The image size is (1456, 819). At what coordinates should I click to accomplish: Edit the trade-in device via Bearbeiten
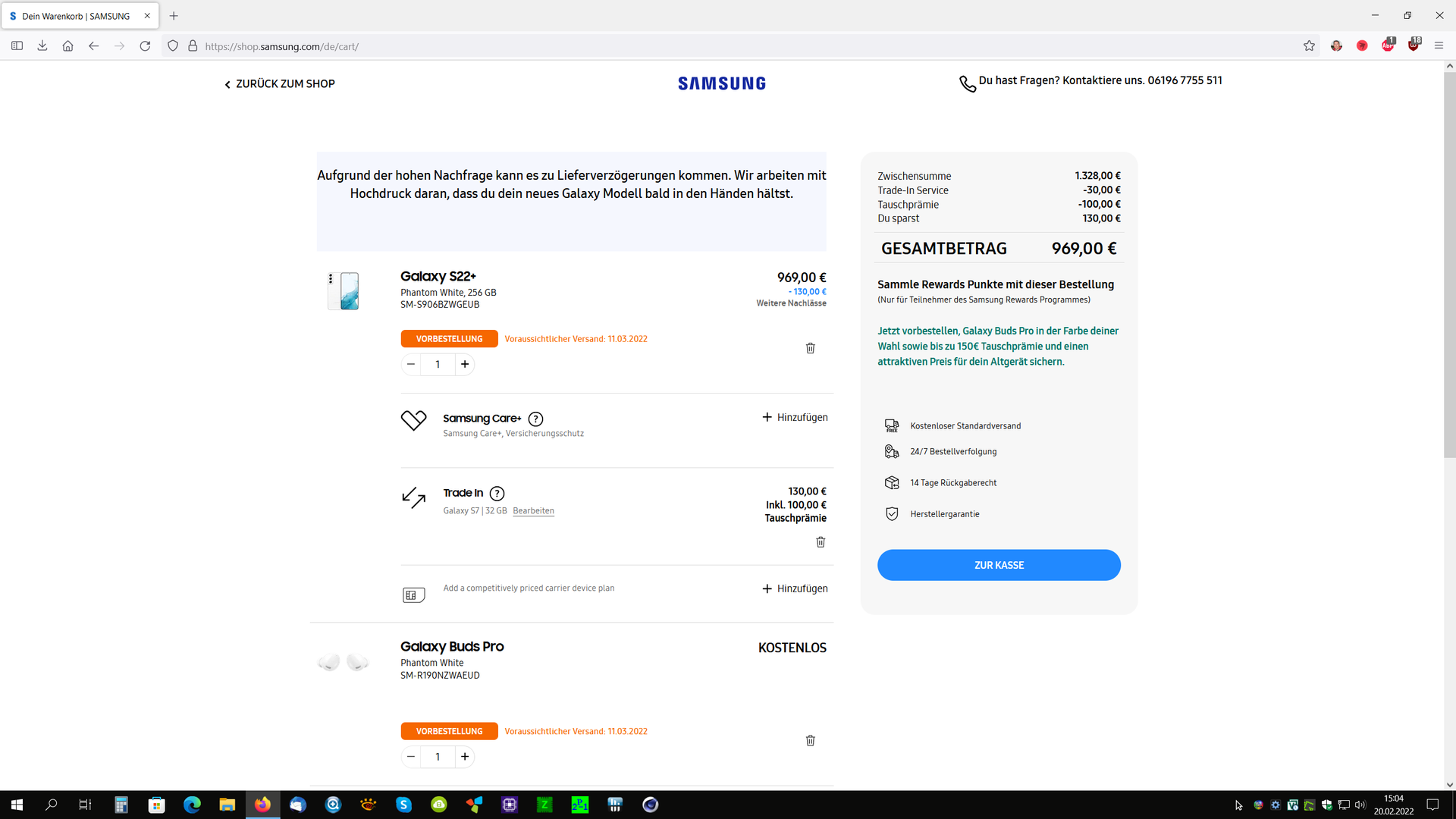pos(533,511)
